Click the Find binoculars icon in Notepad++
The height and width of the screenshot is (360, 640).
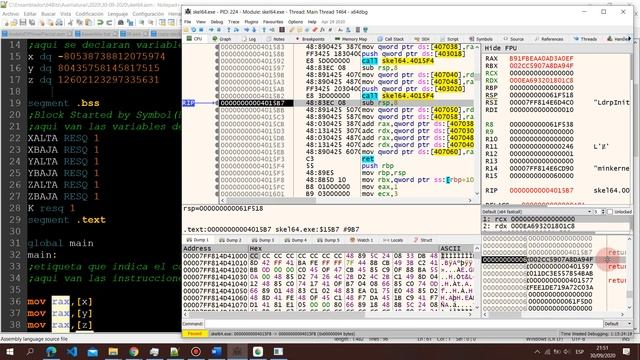click(121, 22)
